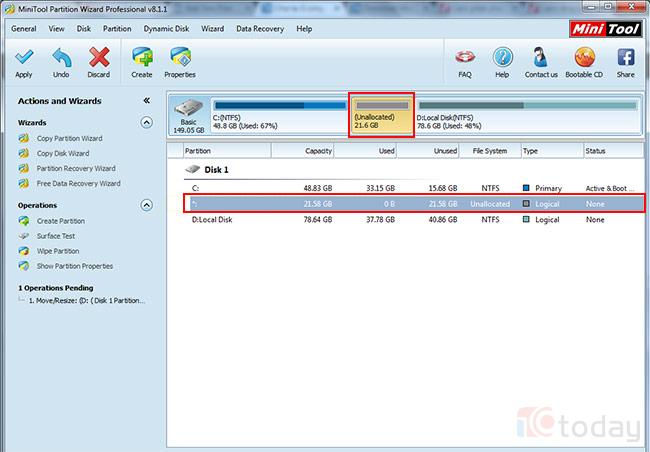Click the Status column header
This screenshot has height=452, width=650.
coord(614,151)
